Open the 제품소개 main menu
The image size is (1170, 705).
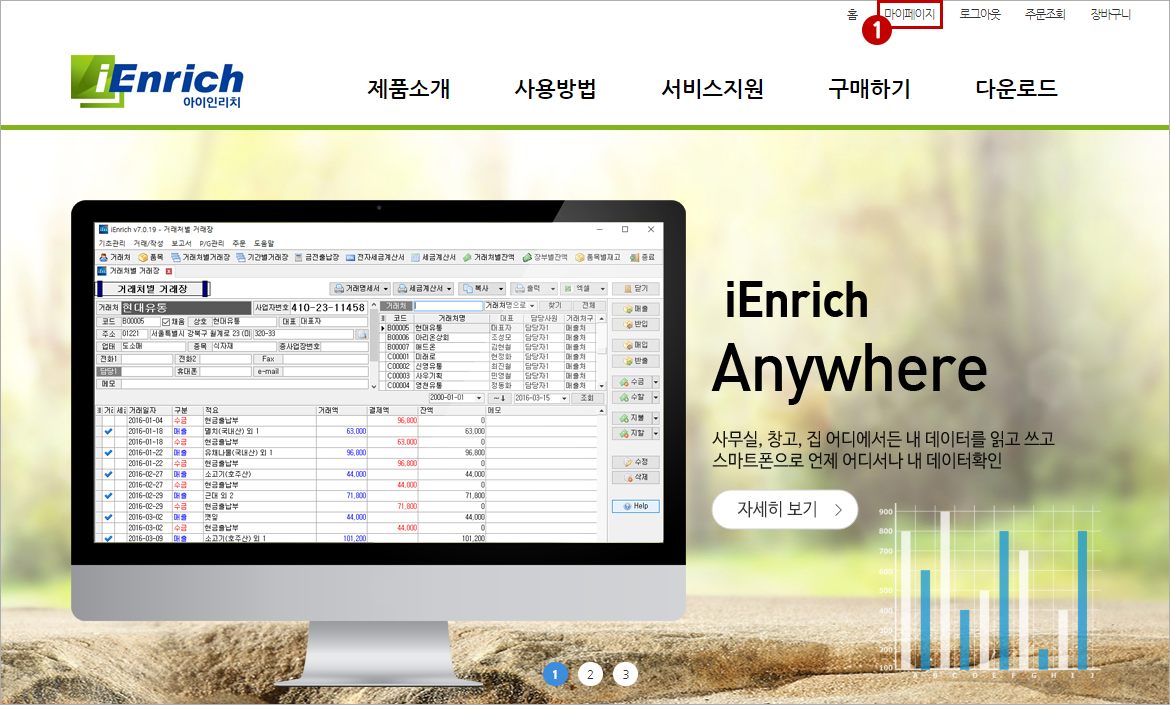408,88
